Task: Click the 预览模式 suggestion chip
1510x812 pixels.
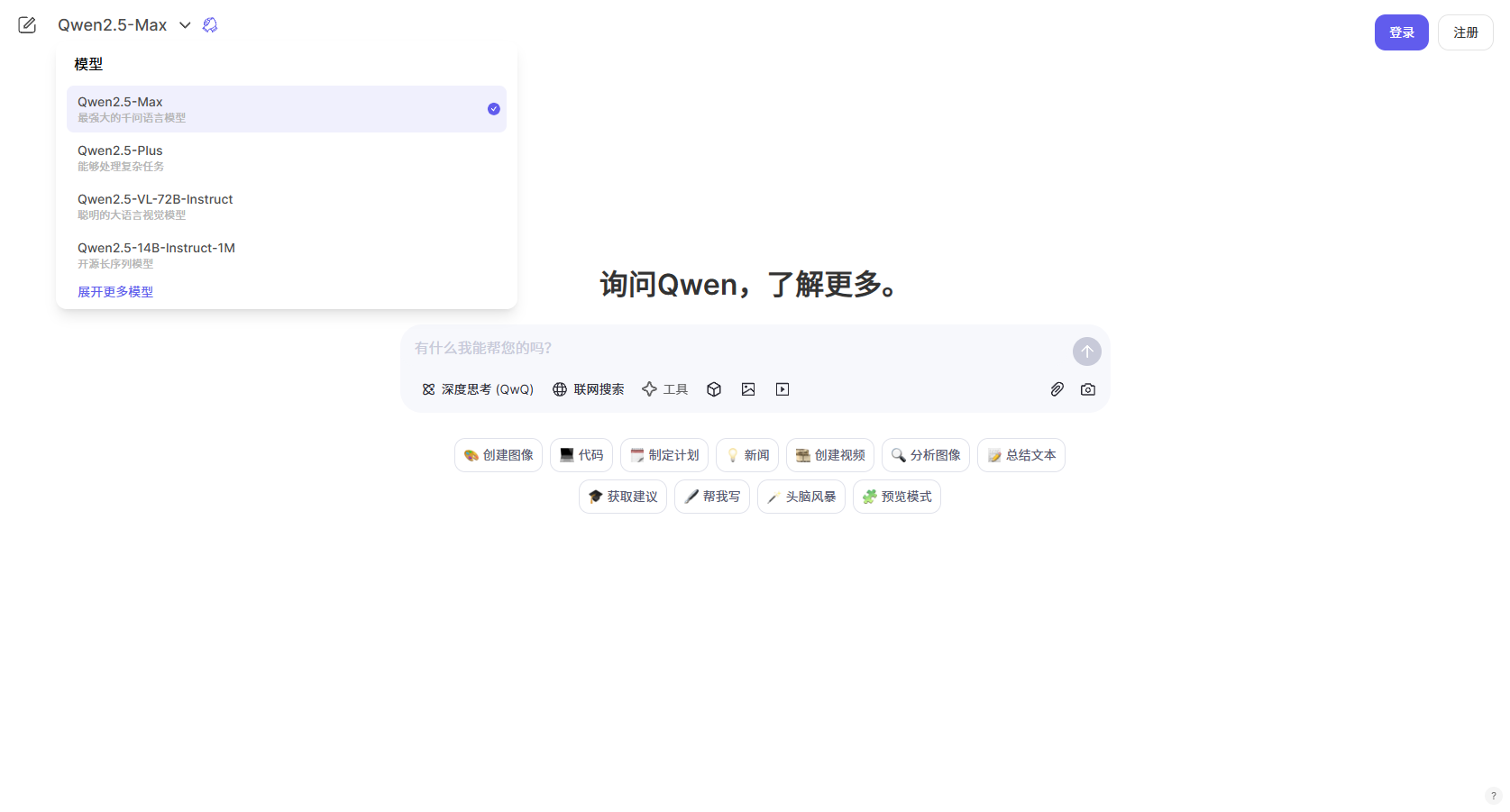Action: pos(897,497)
